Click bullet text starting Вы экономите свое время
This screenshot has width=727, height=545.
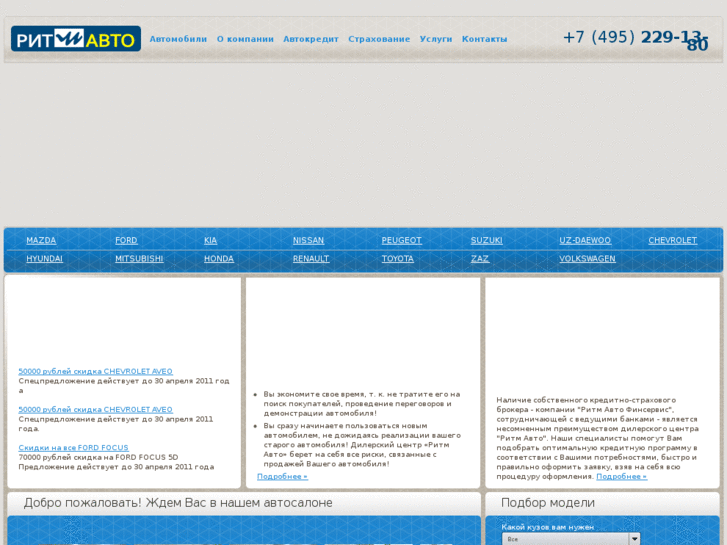[362, 404]
